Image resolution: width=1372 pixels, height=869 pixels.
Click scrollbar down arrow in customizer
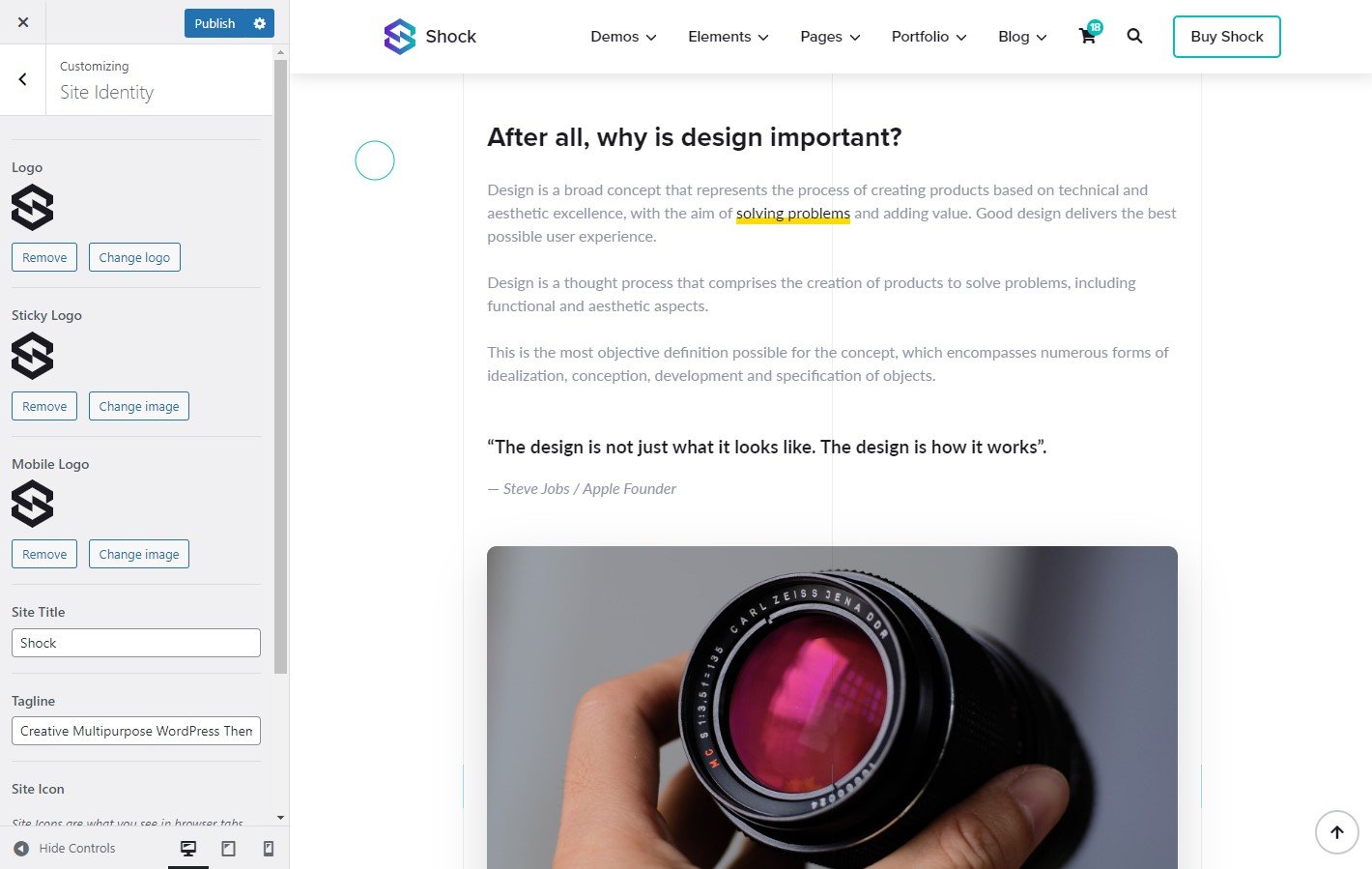pyautogui.click(x=281, y=818)
